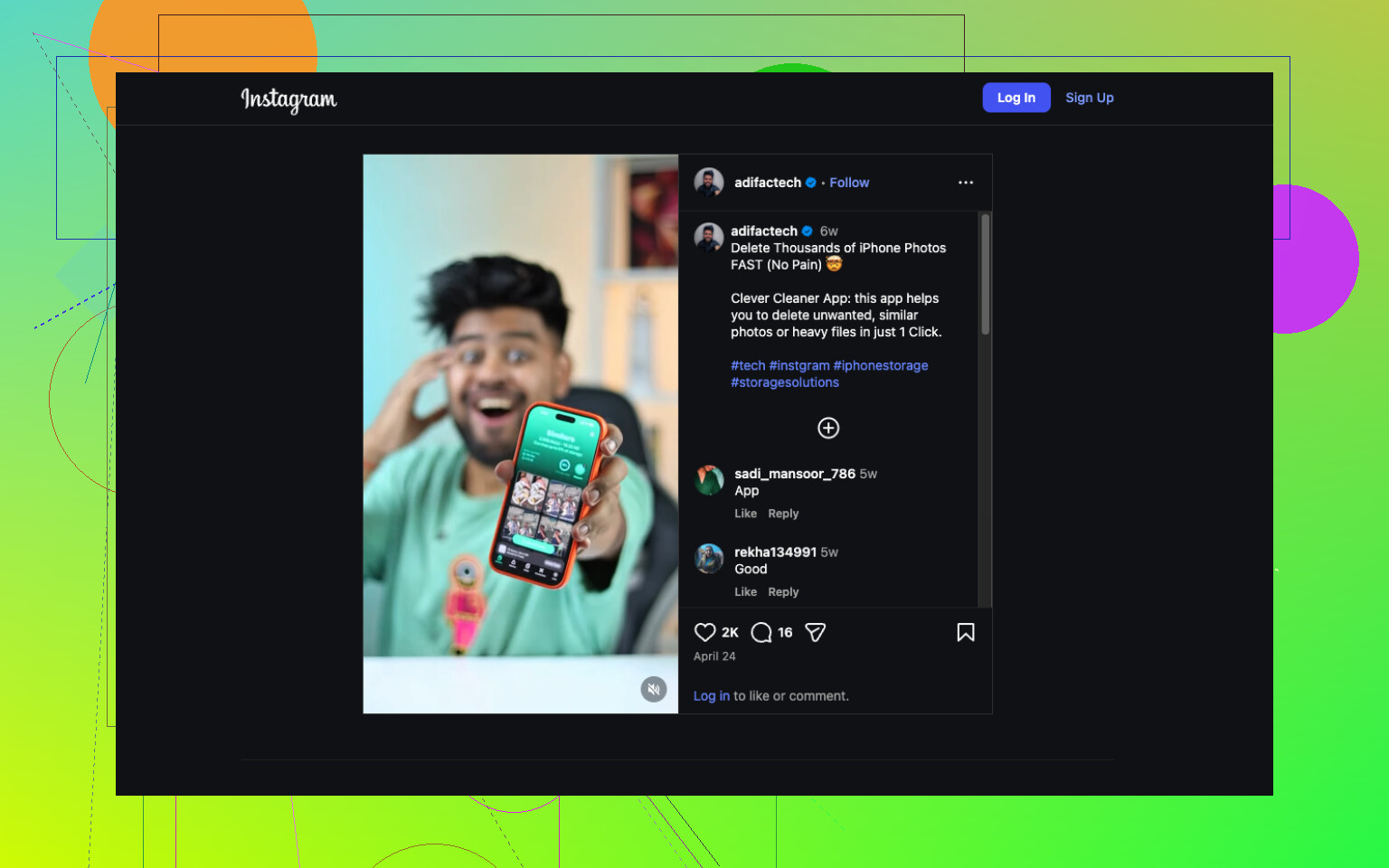Click the verified badge in the post header

(811, 183)
